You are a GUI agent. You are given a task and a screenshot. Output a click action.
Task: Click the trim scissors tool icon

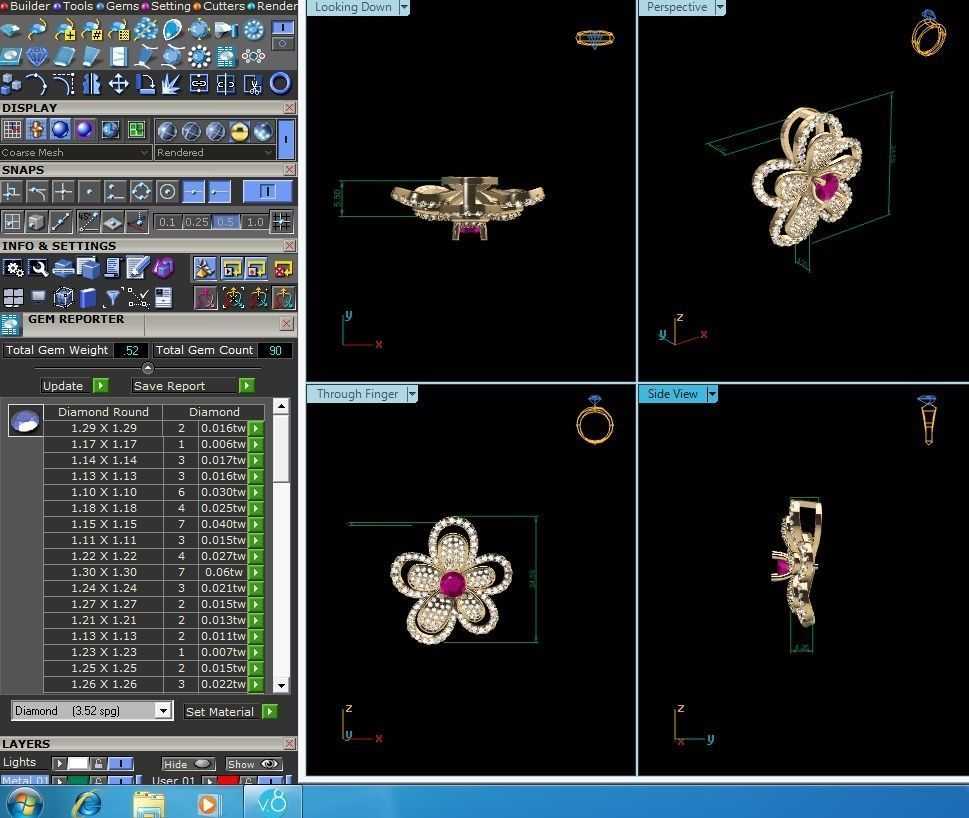(x=252, y=83)
